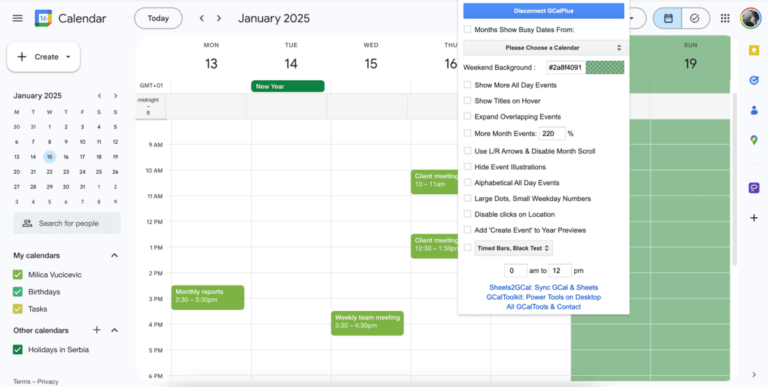The image size is (768, 387).
Task: Open Timed Bars, Black Text dropdown
Action: (513, 248)
